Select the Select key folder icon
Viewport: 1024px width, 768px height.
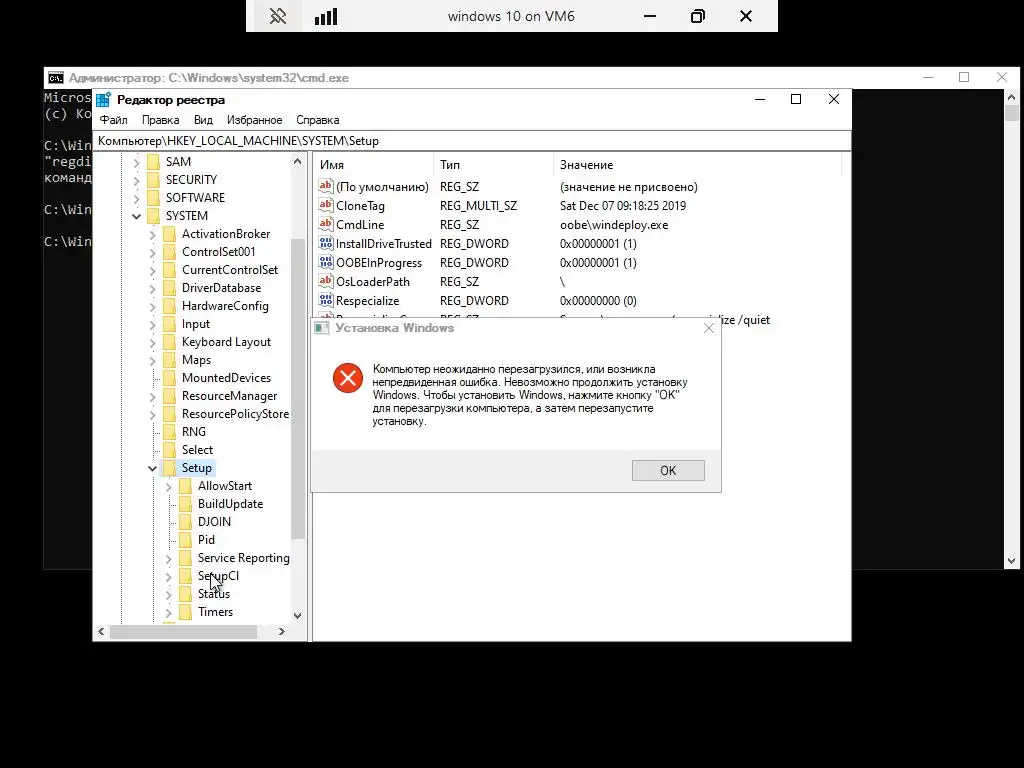coord(170,449)
